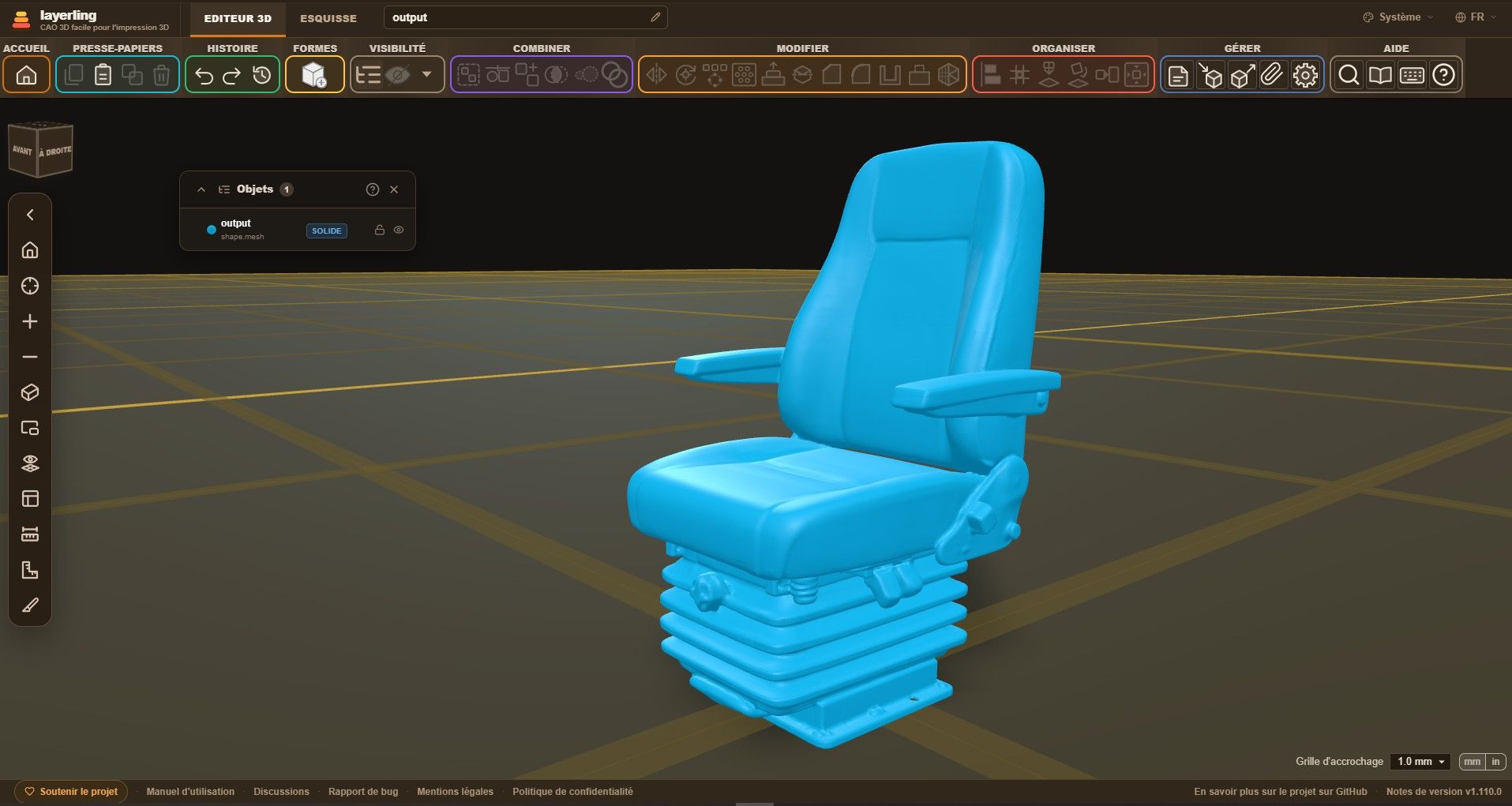Screen dimensions: 1512x806
Task: Show keyboard shortcuts icon
Action: coord(1412,75)
